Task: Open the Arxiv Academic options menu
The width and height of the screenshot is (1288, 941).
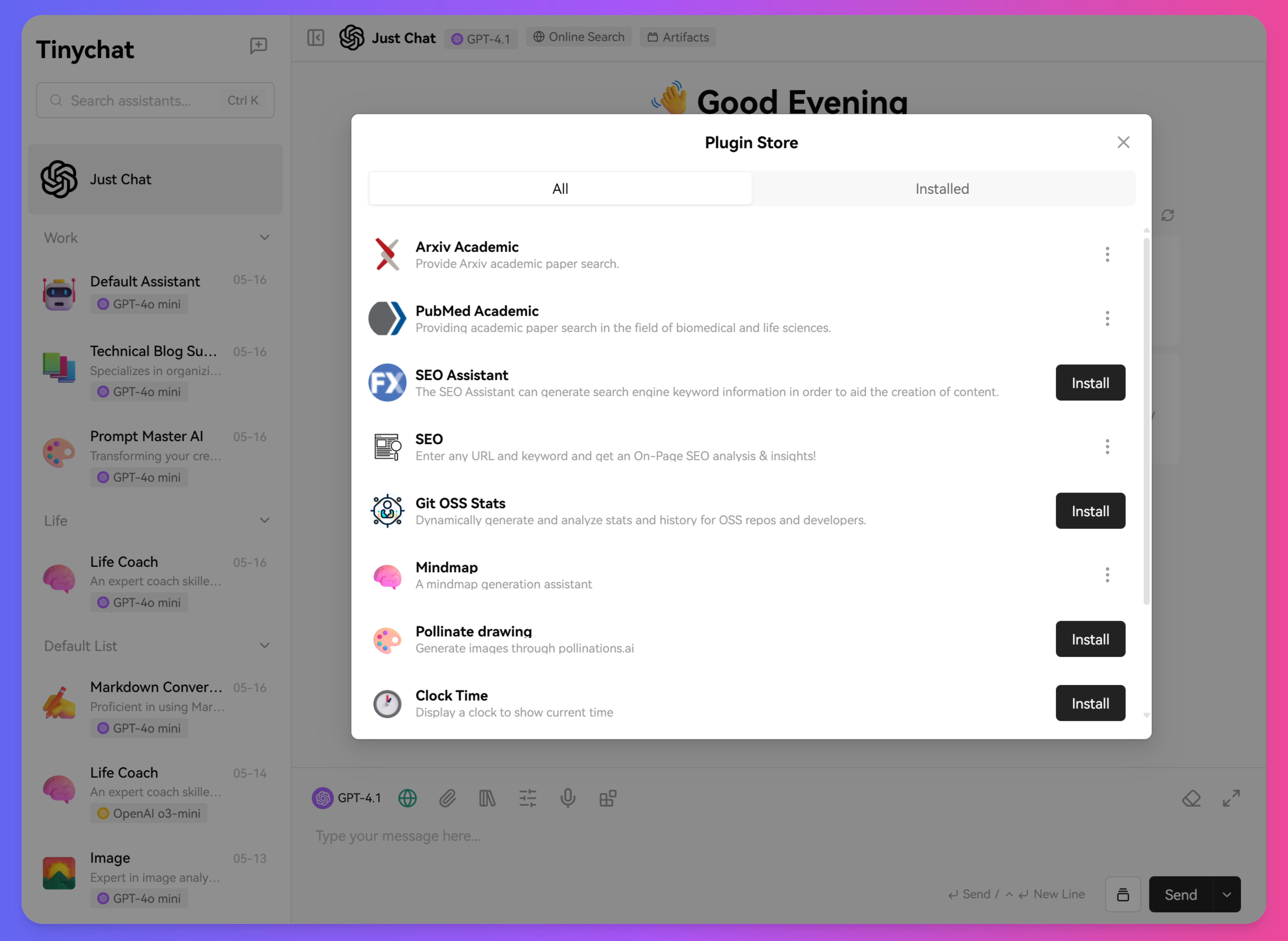Action: pos(1107,255)
